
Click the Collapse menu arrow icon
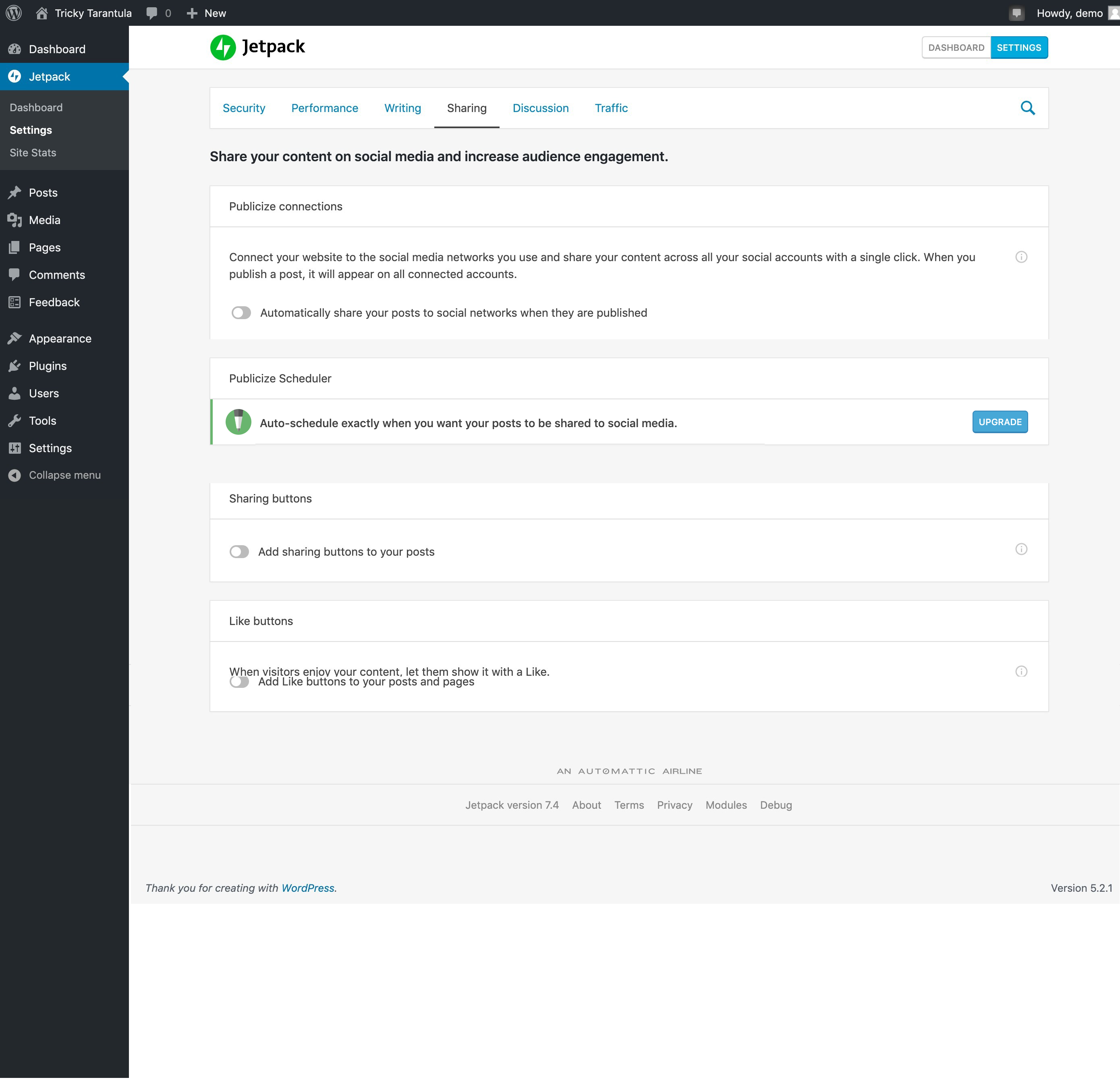coord(15,475)
